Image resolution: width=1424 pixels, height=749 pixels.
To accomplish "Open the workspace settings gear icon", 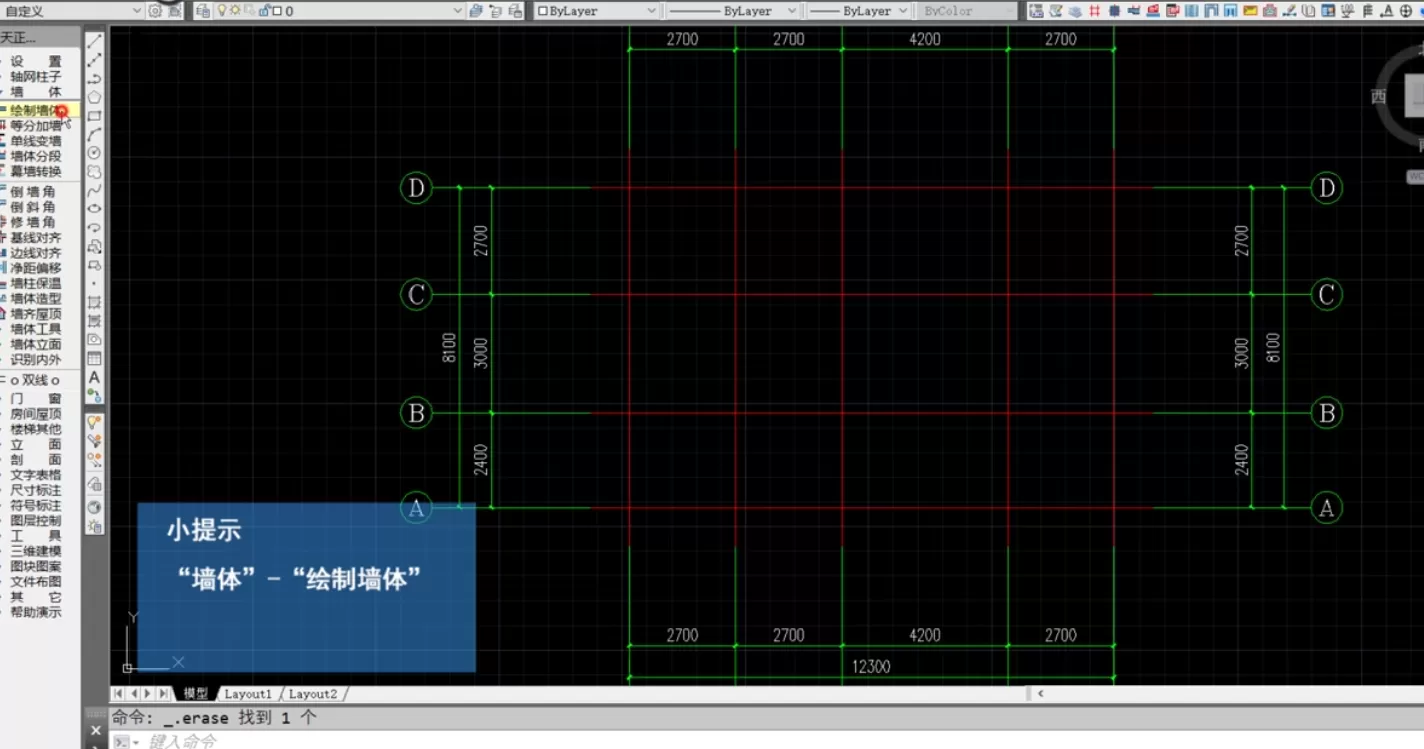I will 154,11.
